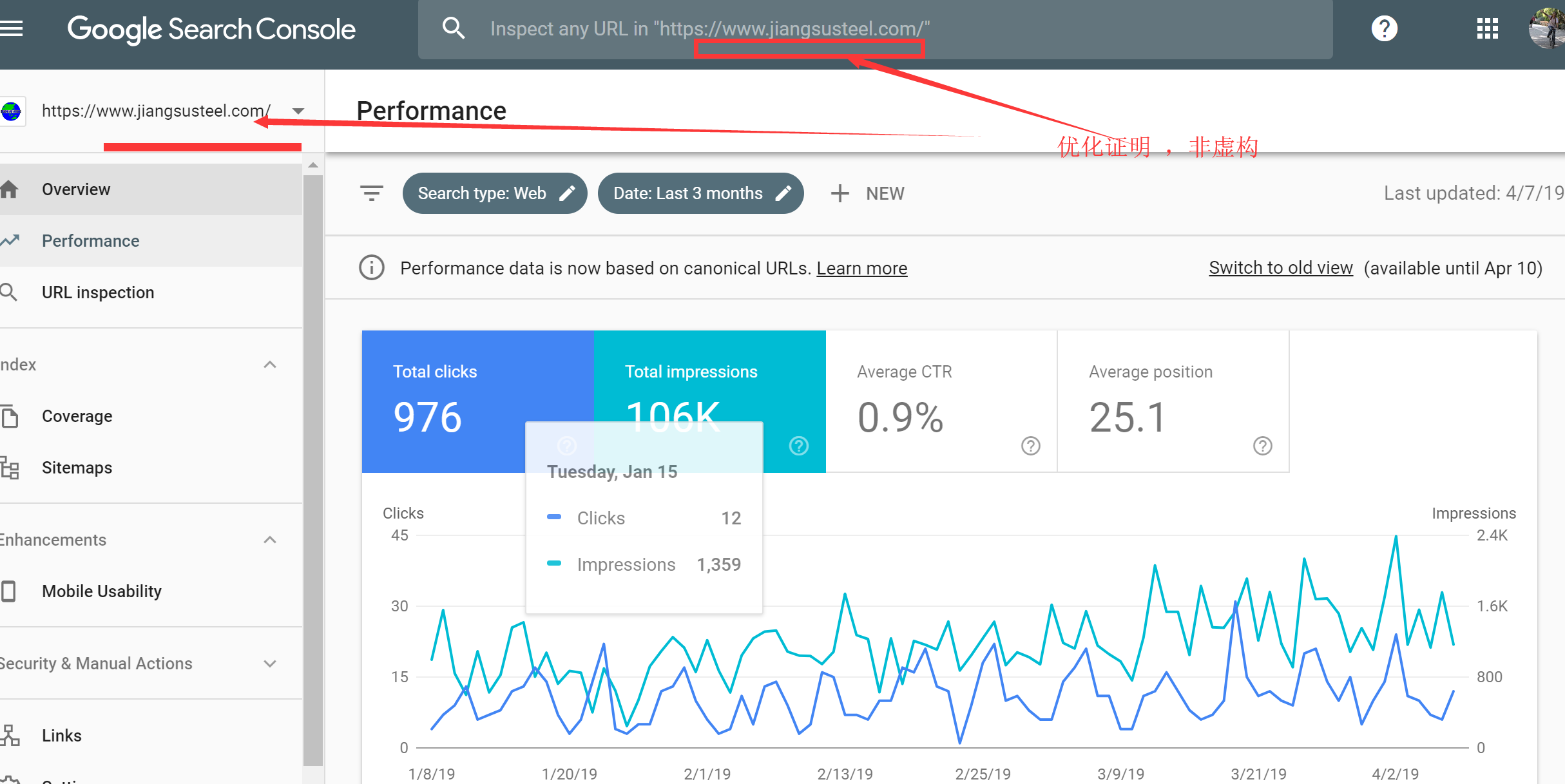The height and width of the screenshot is (784, 1565).
Task: Click help icon on Total impressions card
Action: pyautogui.click(x=799, y=446)
